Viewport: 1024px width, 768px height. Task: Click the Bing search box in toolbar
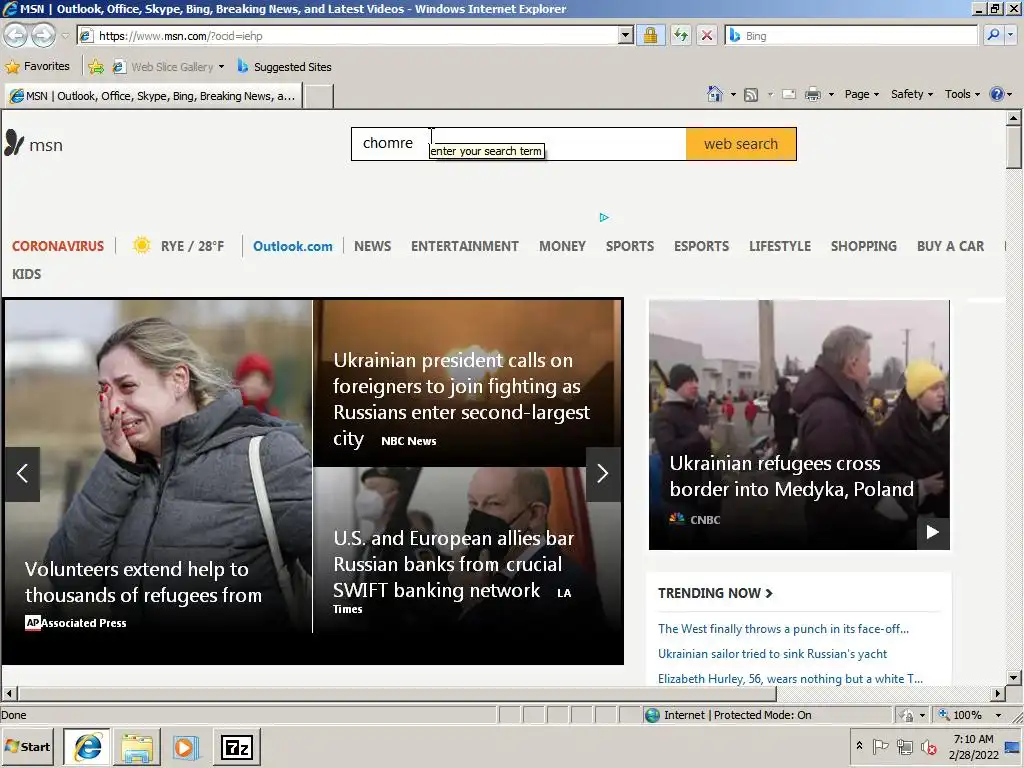point(850,36)
